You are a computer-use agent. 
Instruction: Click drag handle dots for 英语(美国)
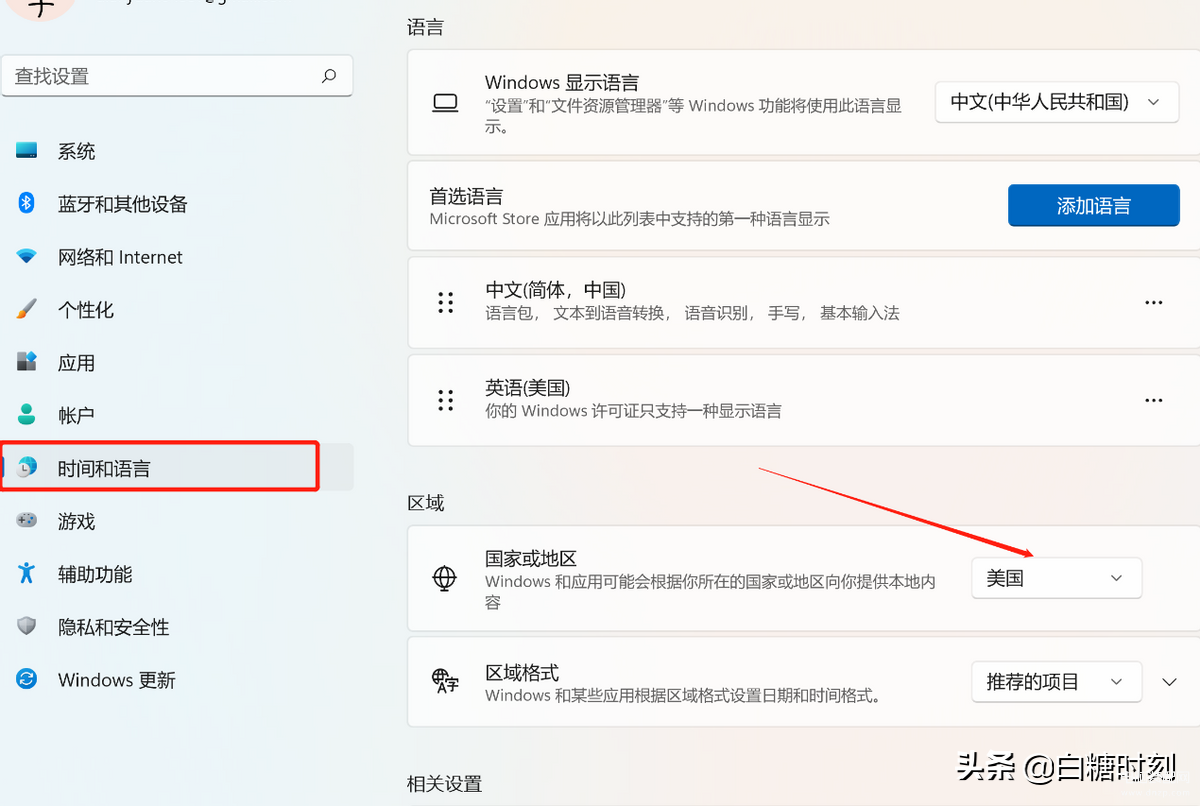click(446, 400)
